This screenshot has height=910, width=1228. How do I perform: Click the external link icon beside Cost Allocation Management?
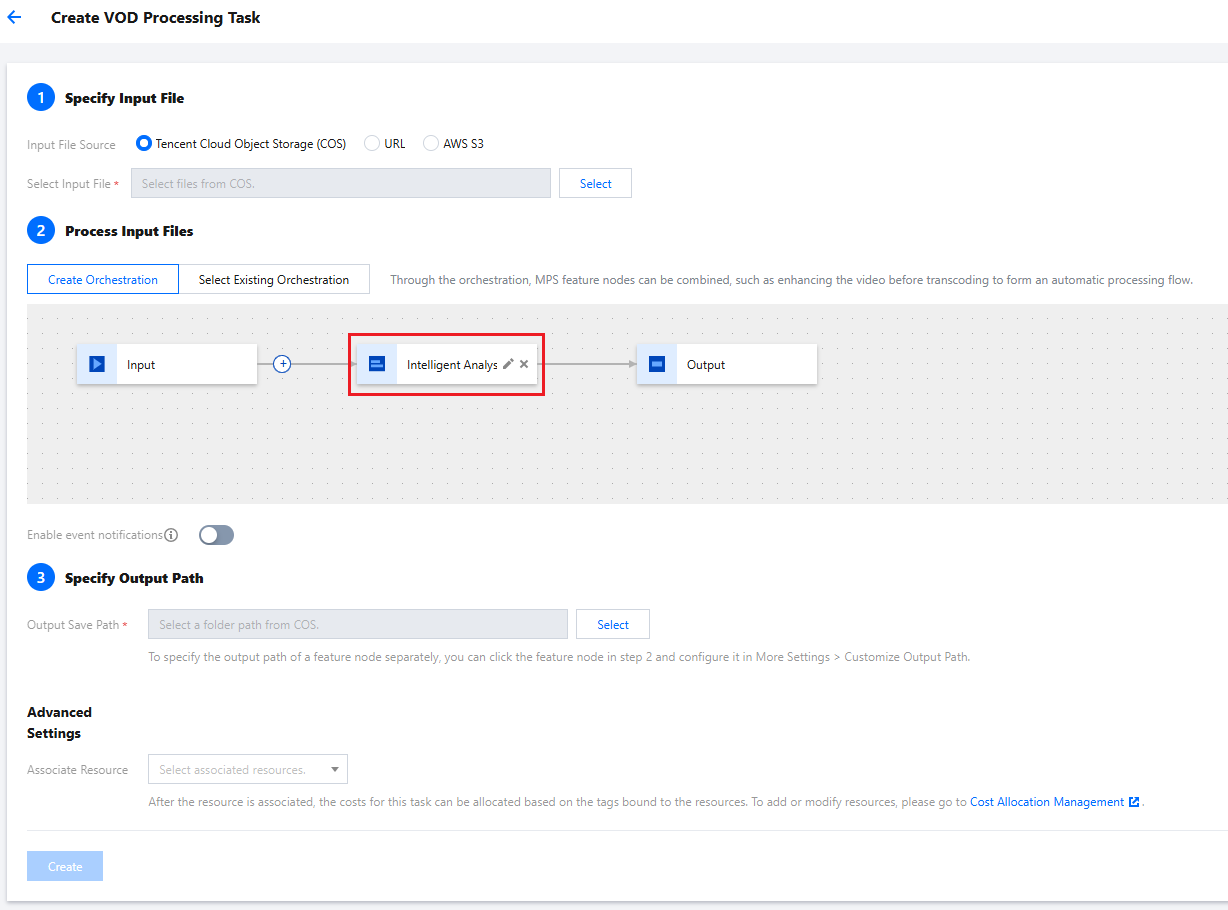click(x=1134, y=802)
